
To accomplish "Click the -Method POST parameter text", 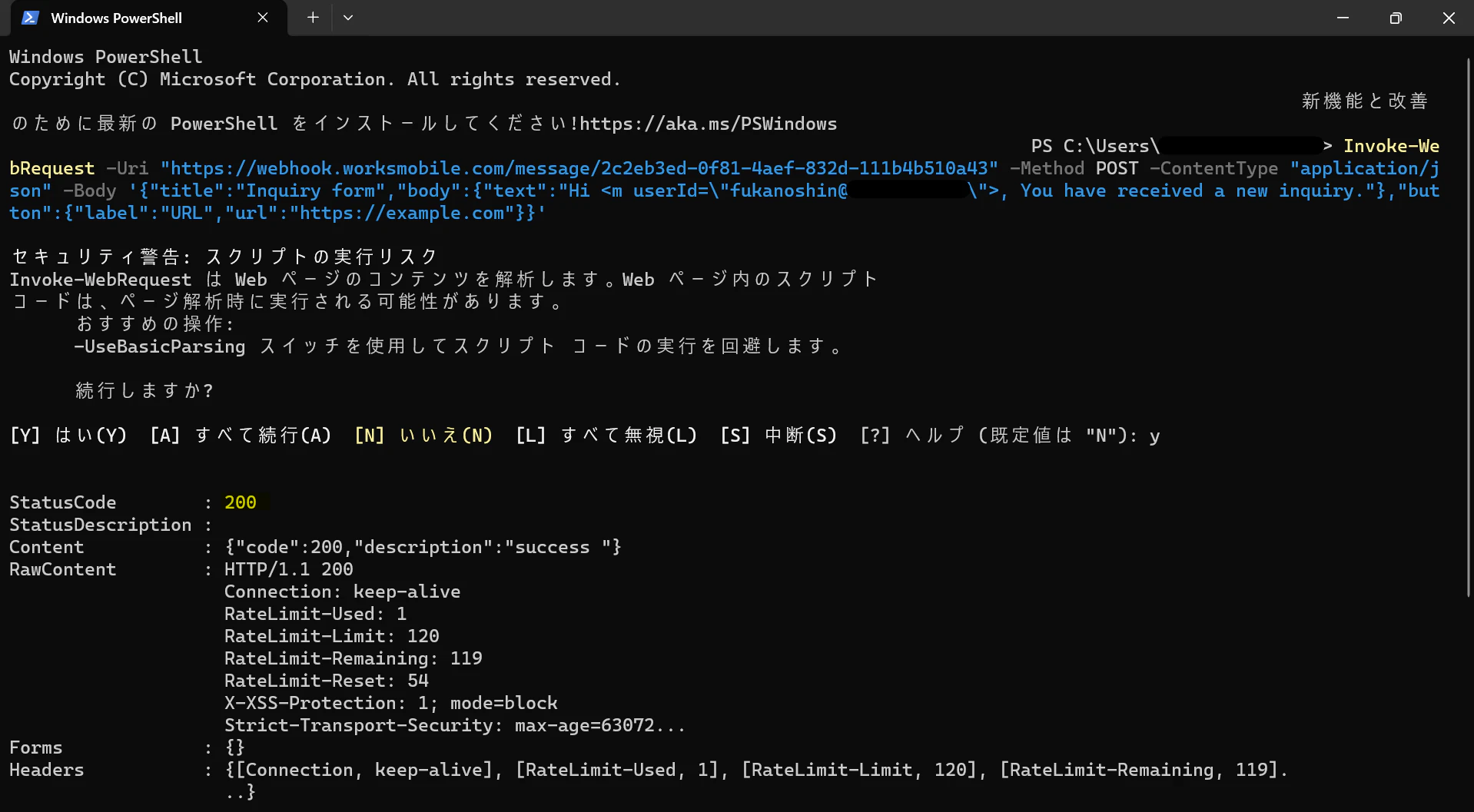I will 1074,168.
